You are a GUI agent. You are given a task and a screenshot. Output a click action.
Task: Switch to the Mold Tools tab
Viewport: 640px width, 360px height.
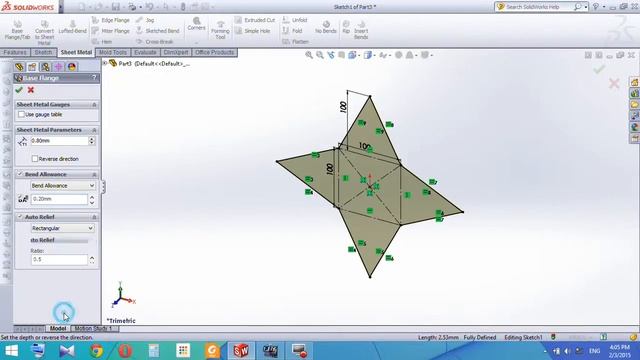(x=113, y=52)
